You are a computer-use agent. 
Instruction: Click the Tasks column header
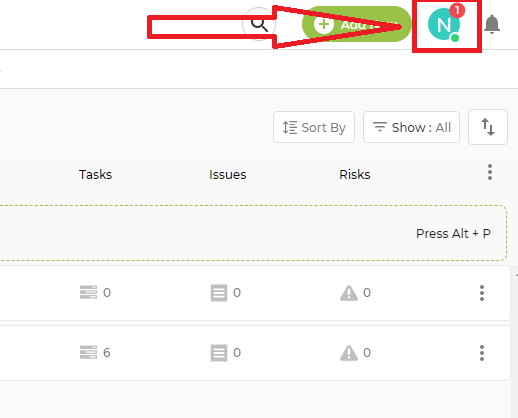pos(95,175)
